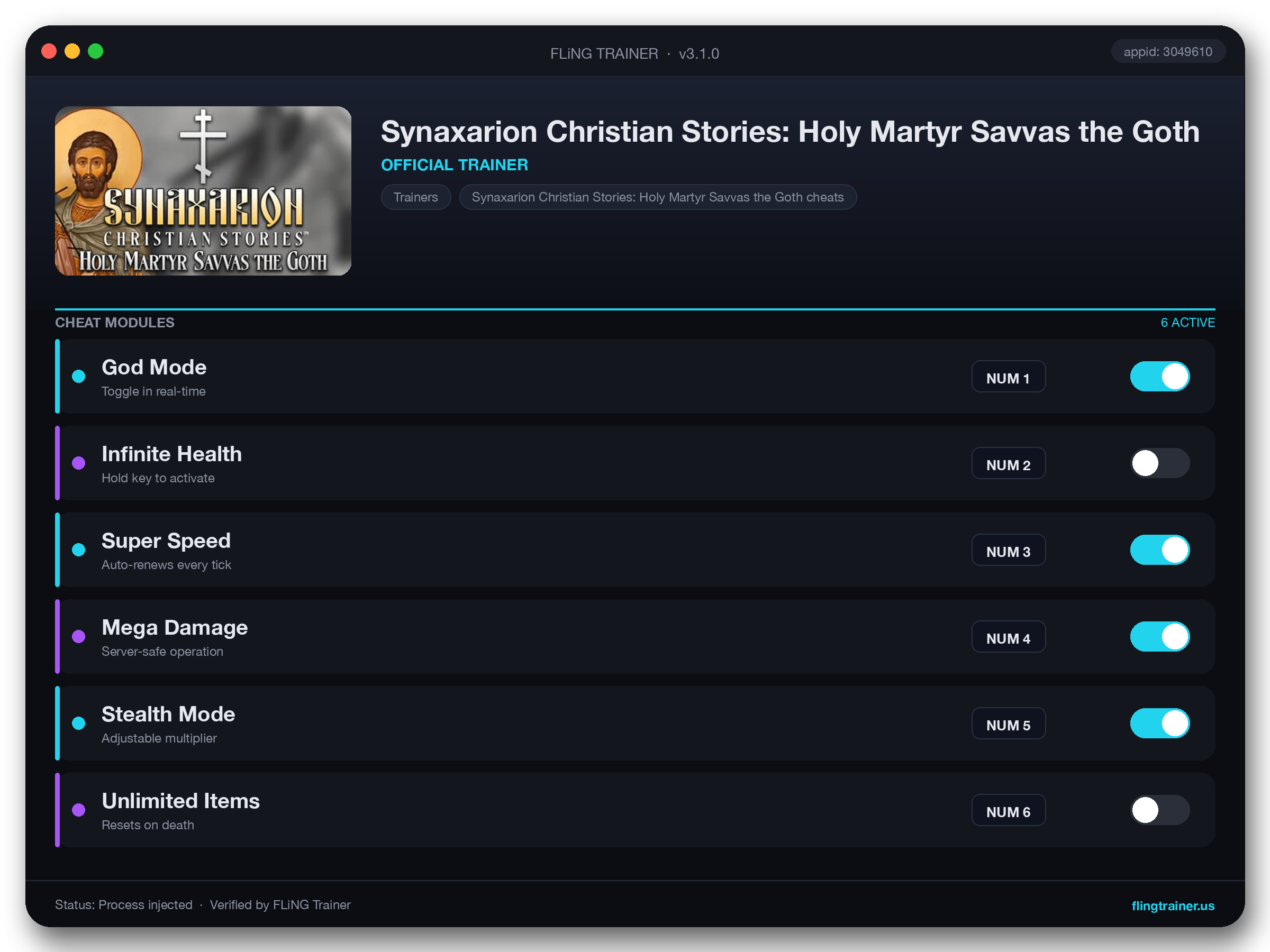Select the Infinite Health module title
Viewport: 1270px width, 952px height.
tap(171, 454)
